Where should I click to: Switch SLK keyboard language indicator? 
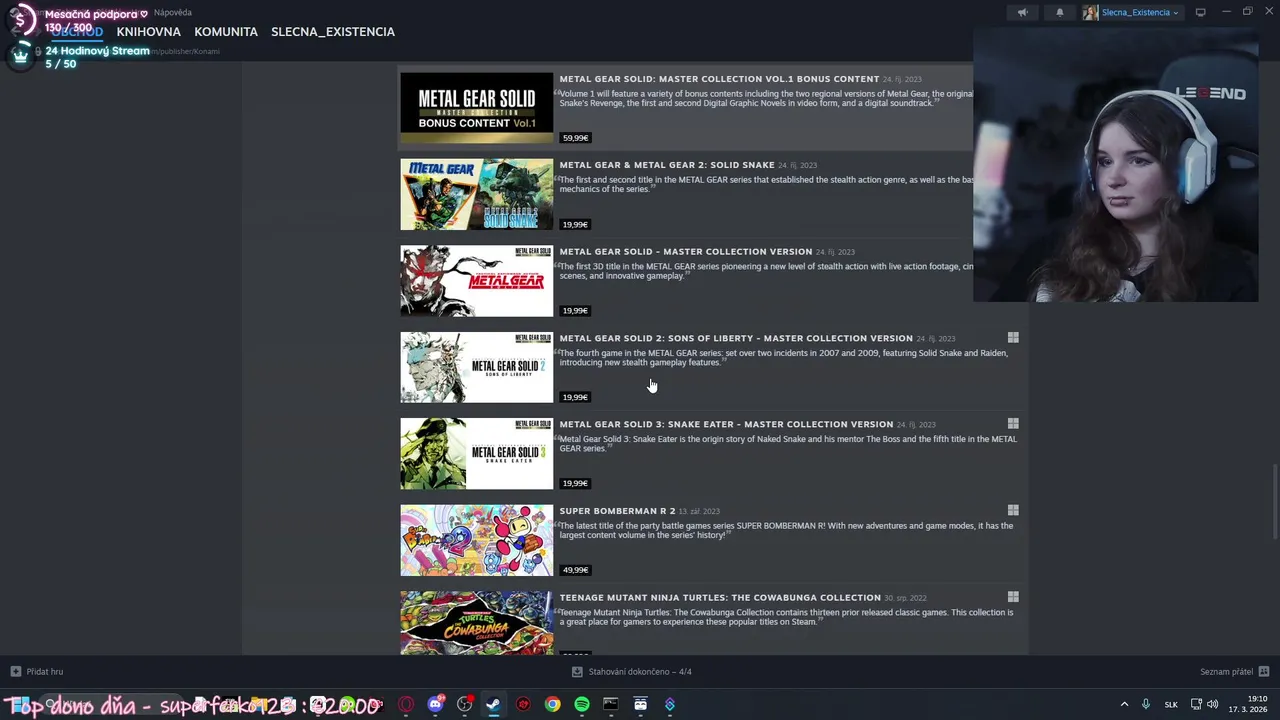[x=1171, y=704]
